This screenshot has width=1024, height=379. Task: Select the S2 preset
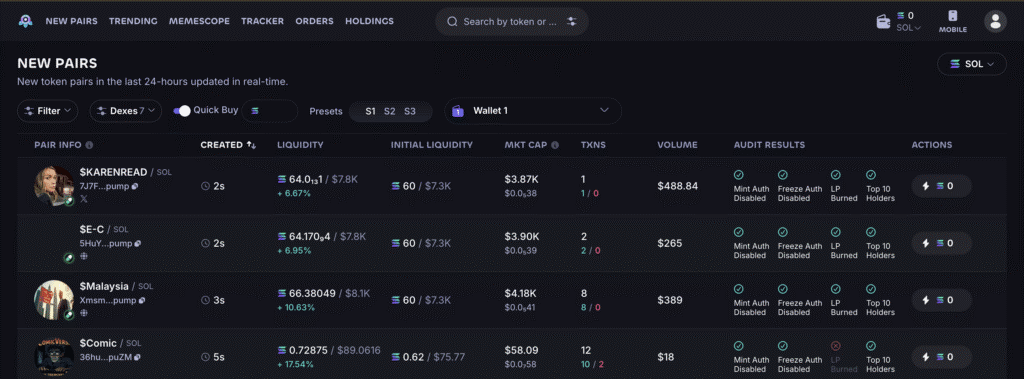coord(389,111)
